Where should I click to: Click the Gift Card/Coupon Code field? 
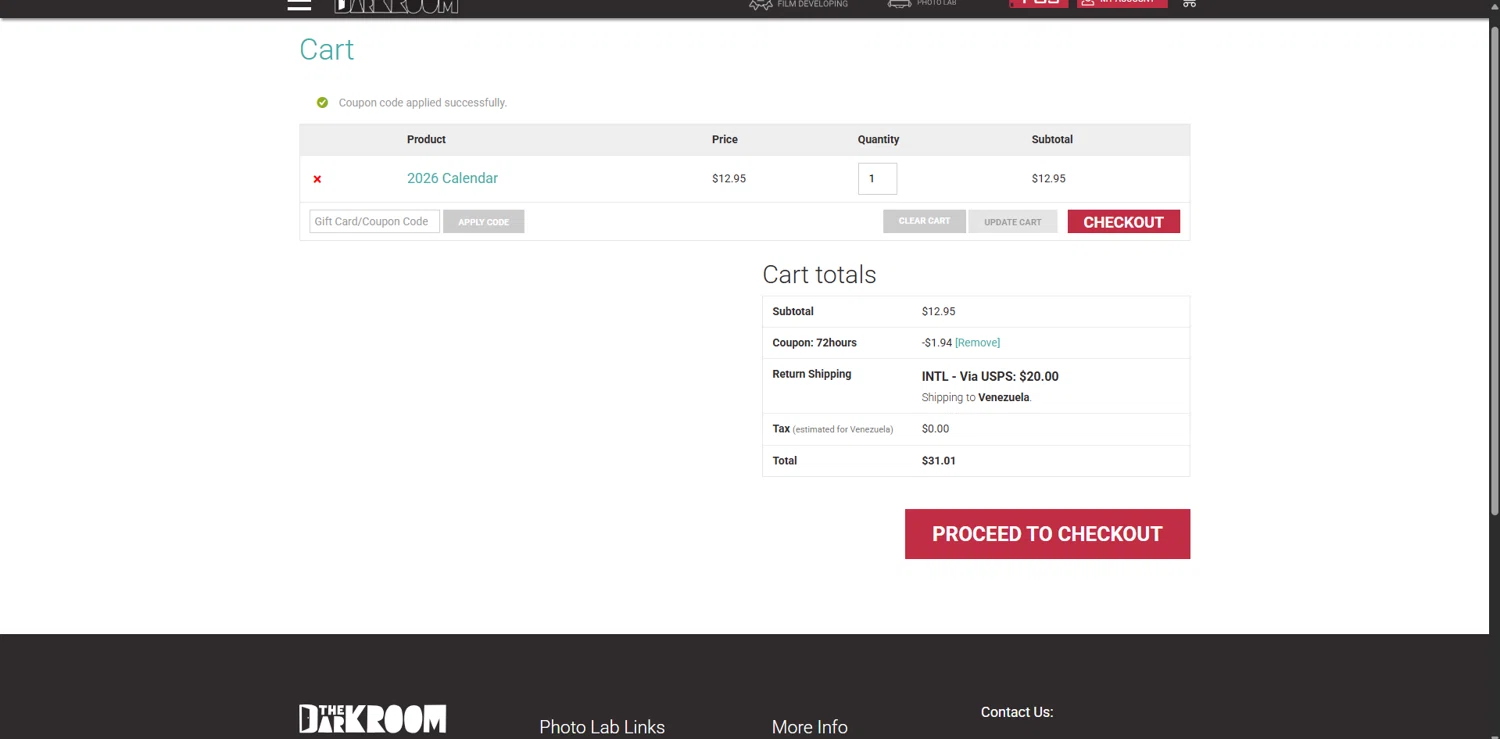click(x=374, y=221)
